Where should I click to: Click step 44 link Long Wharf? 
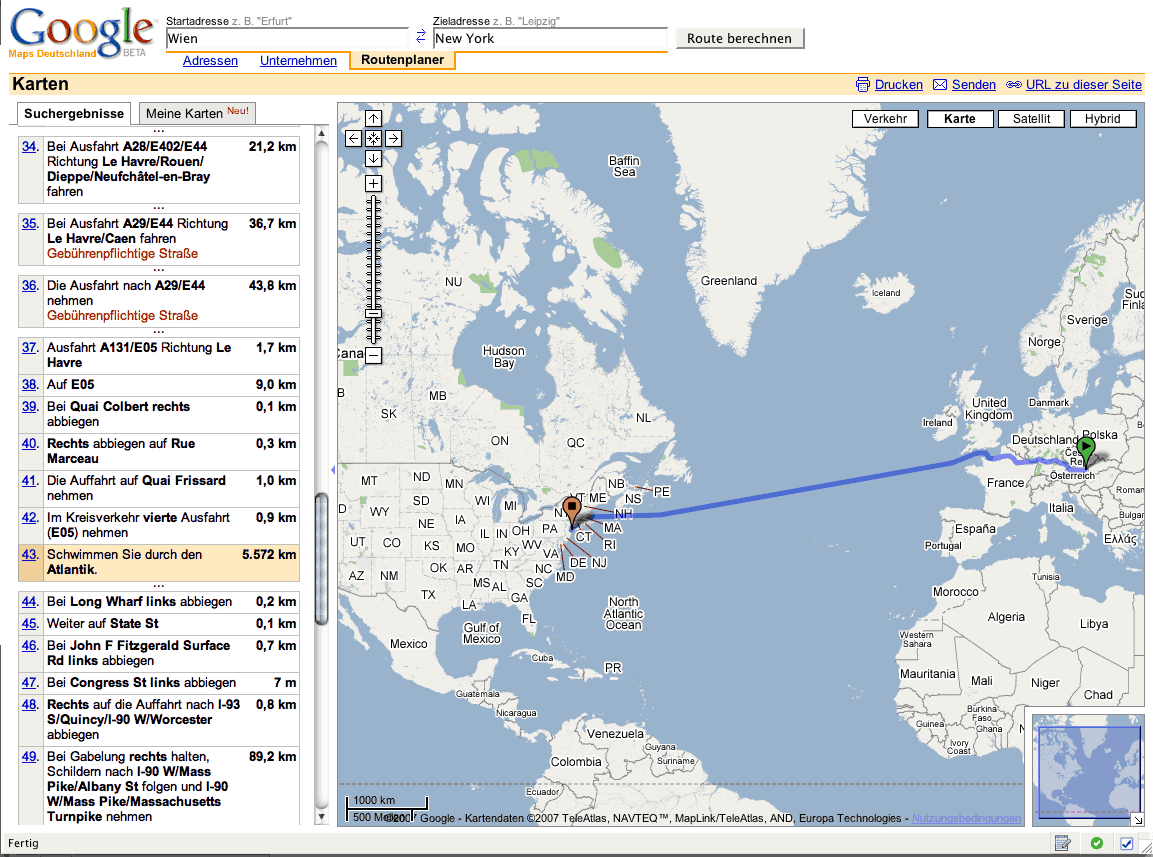pos(29,602)
